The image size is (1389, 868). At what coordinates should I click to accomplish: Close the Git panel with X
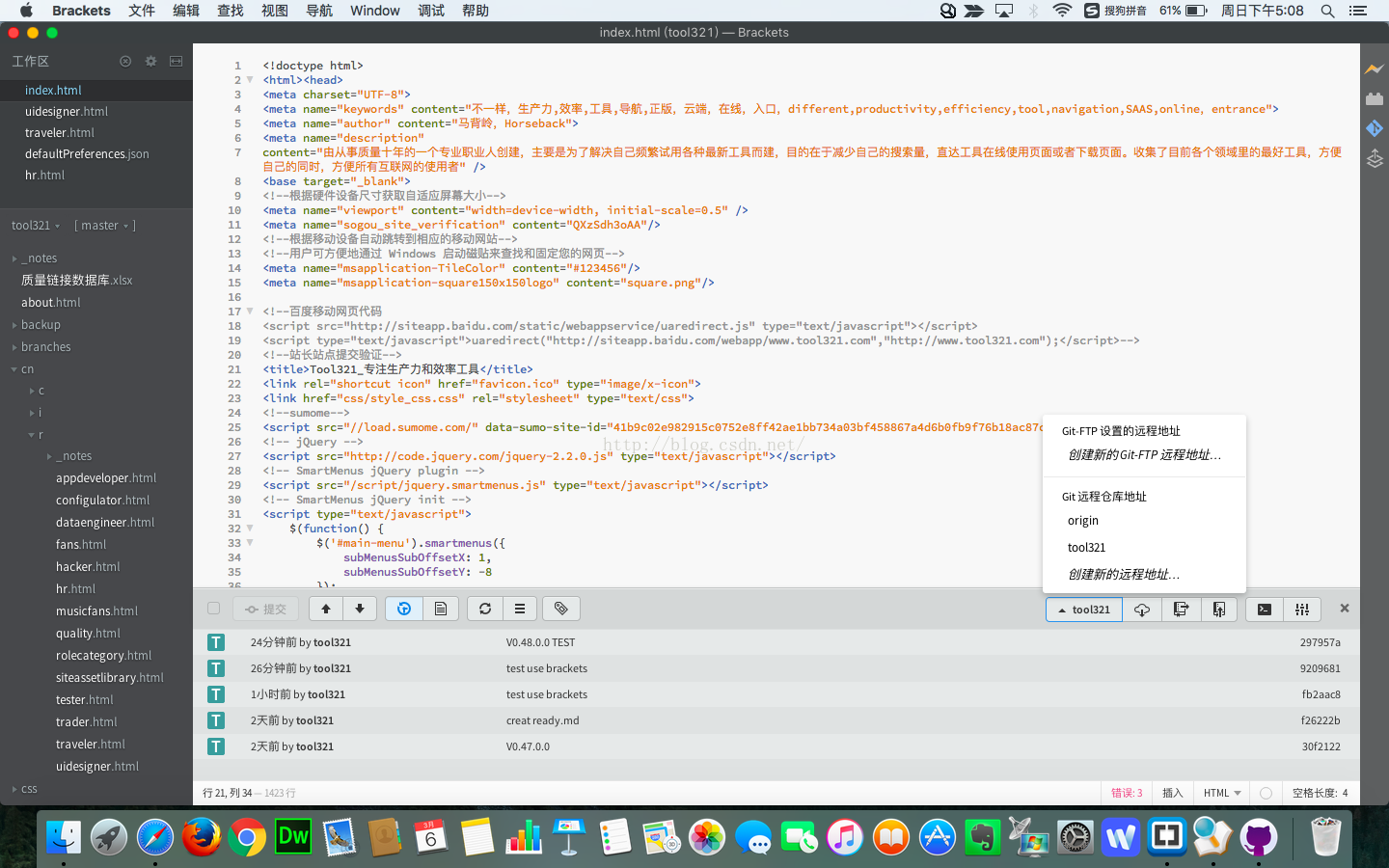1345,609
